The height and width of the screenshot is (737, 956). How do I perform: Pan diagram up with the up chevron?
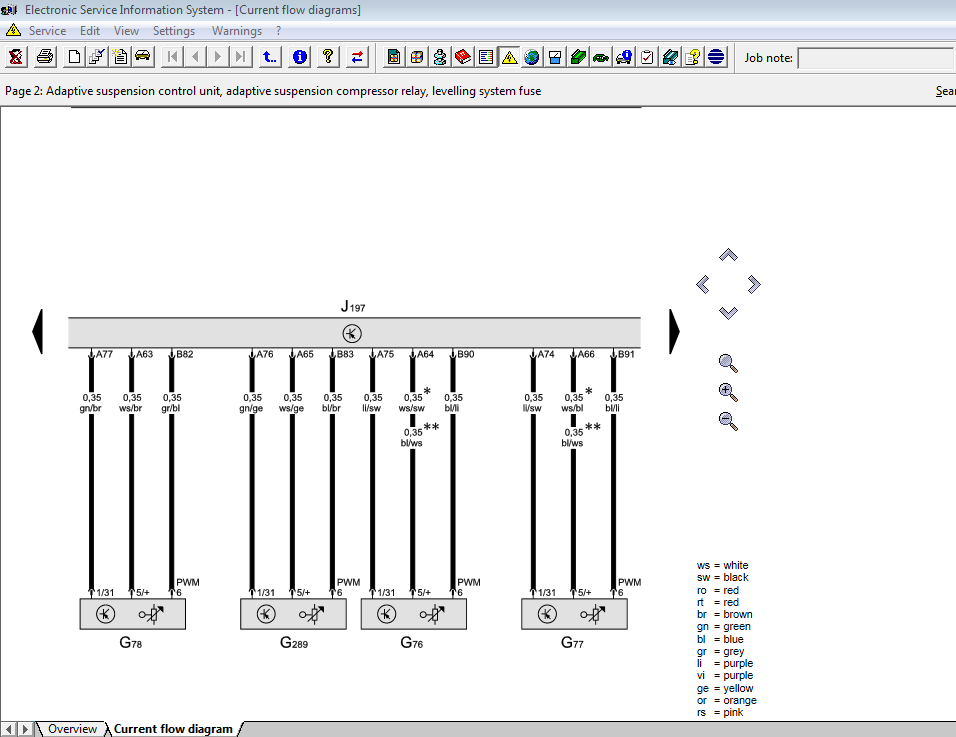coord(728,255)
